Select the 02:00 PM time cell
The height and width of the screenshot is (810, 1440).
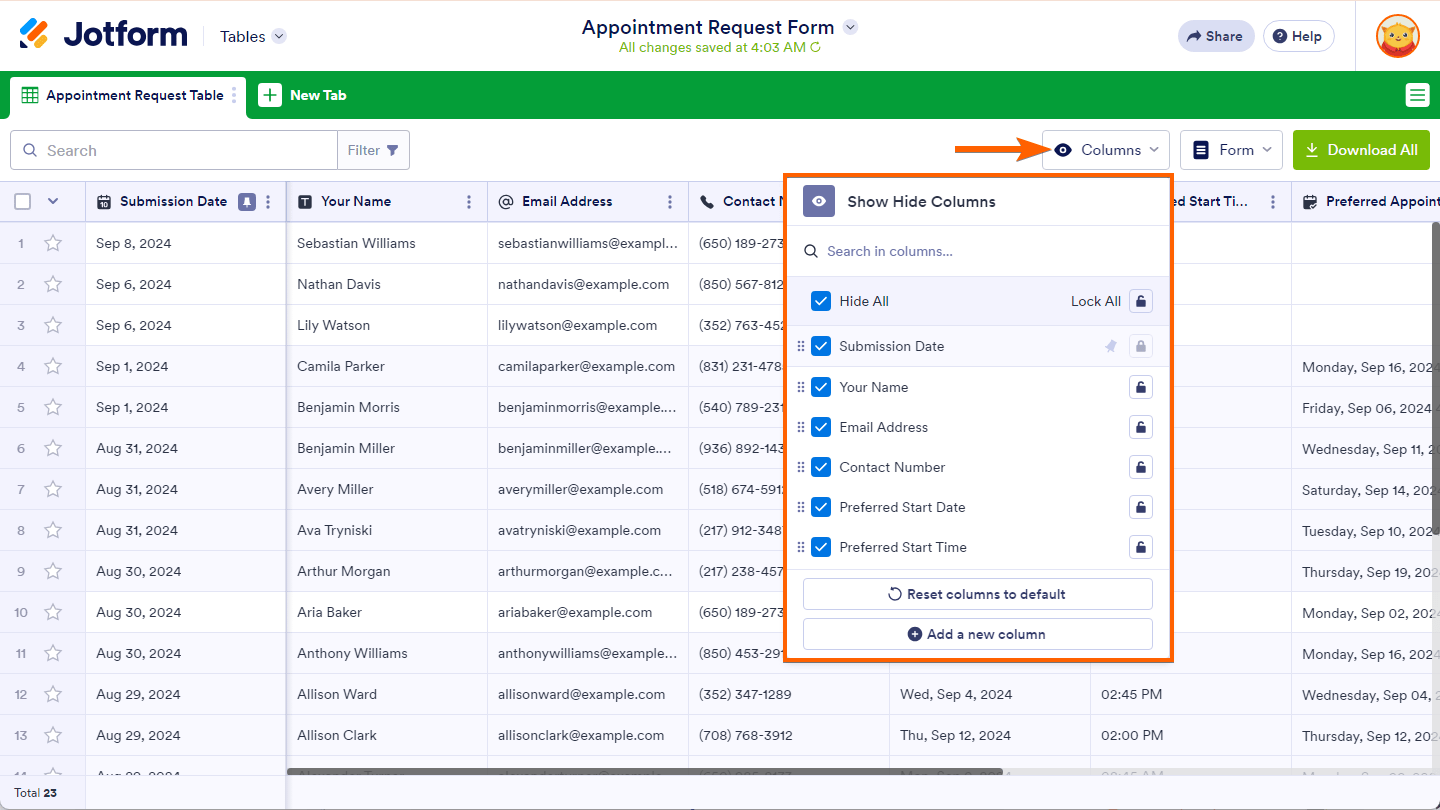coord(1191,735)
